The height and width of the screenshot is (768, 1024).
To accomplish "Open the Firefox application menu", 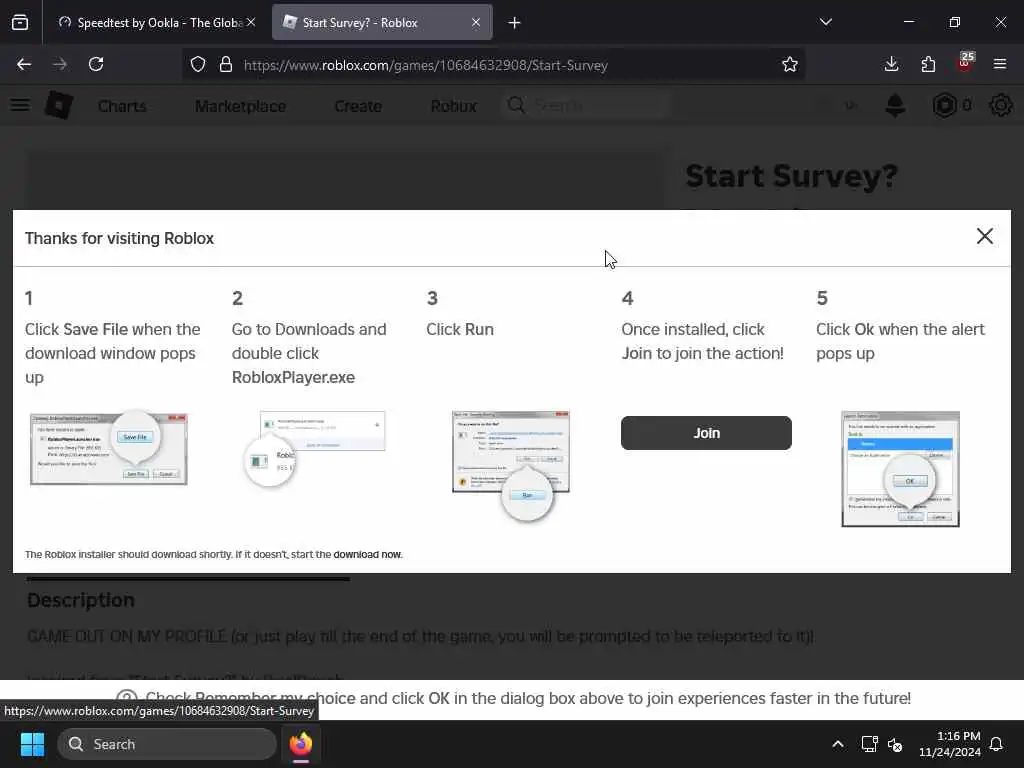I will [x=1000, y=64].
